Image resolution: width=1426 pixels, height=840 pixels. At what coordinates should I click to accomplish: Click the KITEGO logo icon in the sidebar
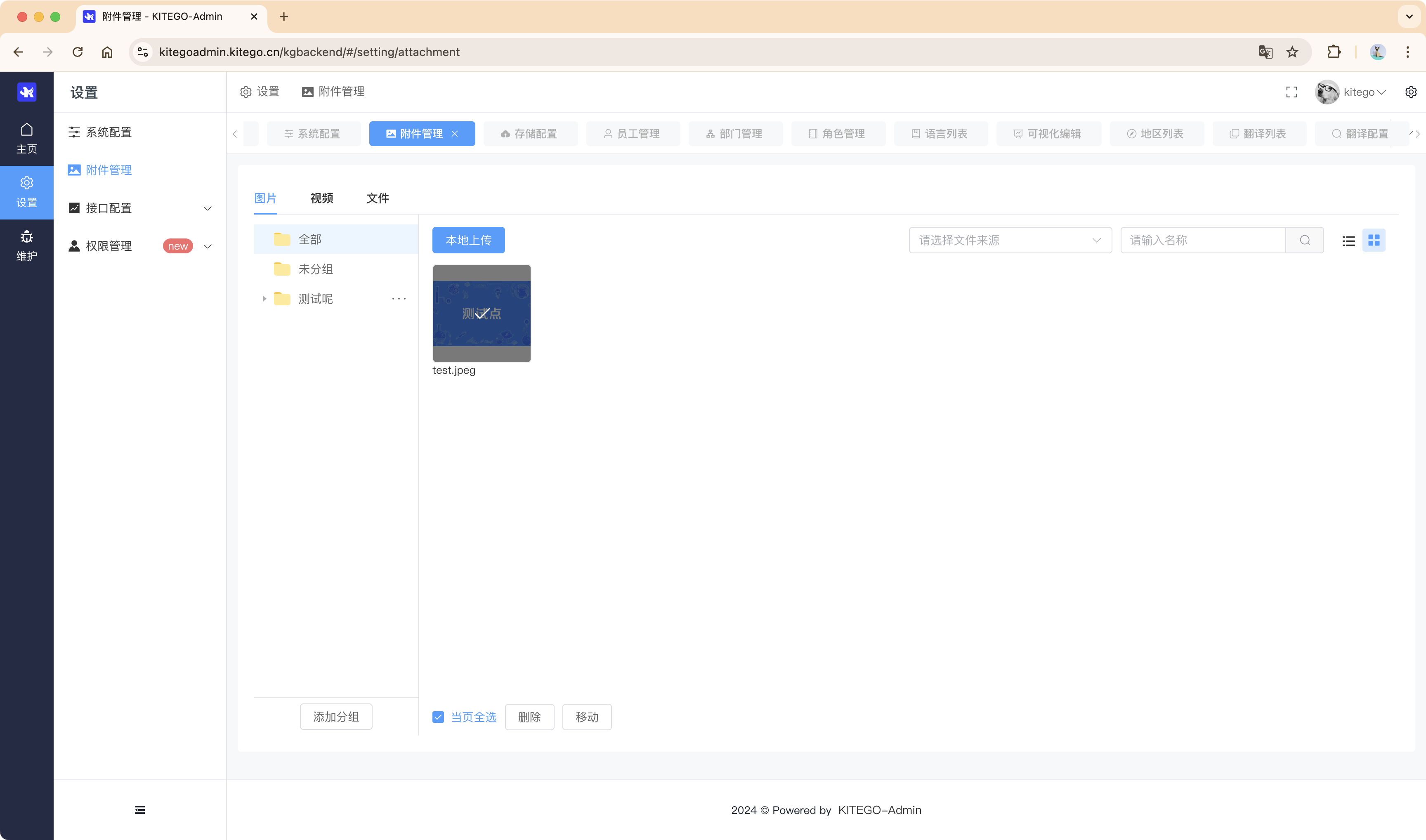[x=26, y=92]
